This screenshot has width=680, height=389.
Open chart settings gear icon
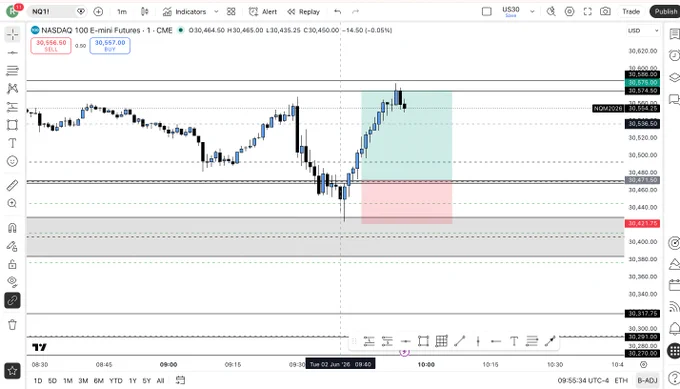click(569, 12)
